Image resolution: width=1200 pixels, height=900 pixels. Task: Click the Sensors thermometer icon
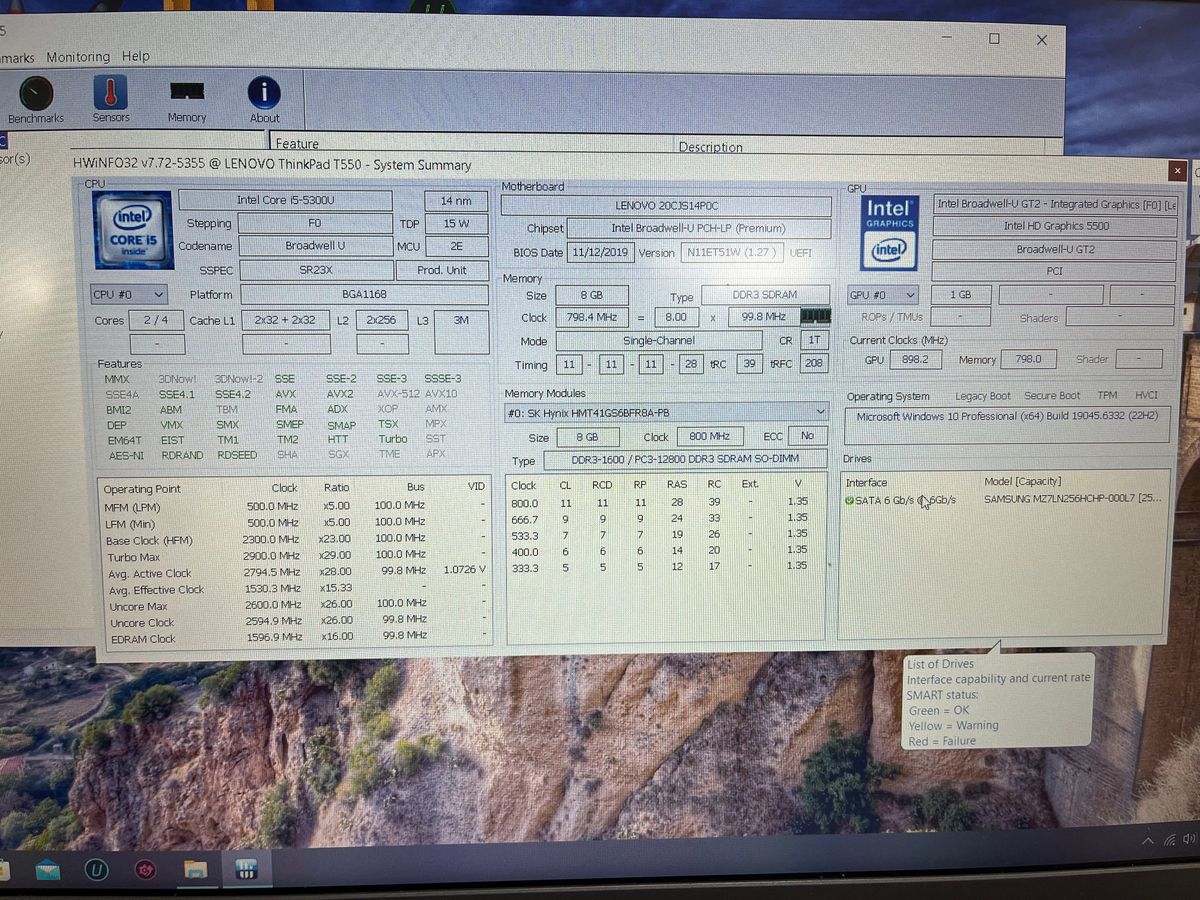tap(111, 94)
